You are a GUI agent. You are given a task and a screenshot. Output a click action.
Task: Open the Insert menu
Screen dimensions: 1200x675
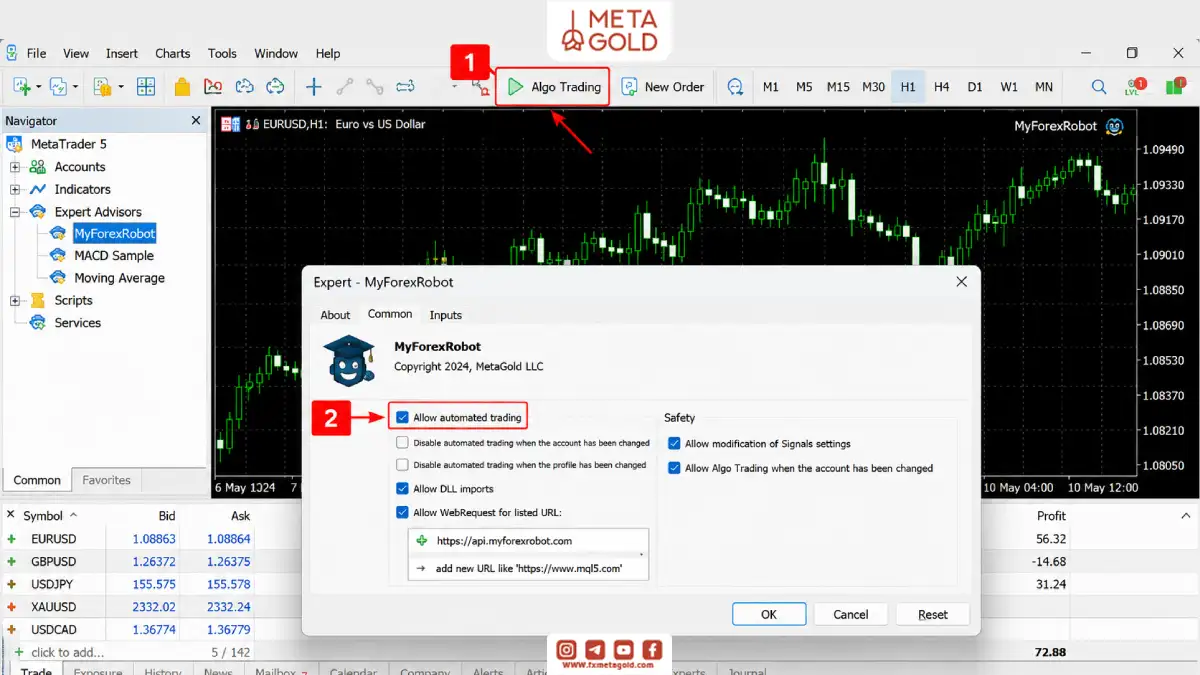coord(122,53)
